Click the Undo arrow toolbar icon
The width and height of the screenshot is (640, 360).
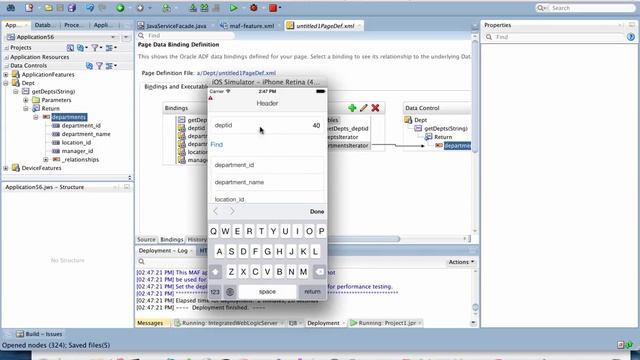pos(90,8)
